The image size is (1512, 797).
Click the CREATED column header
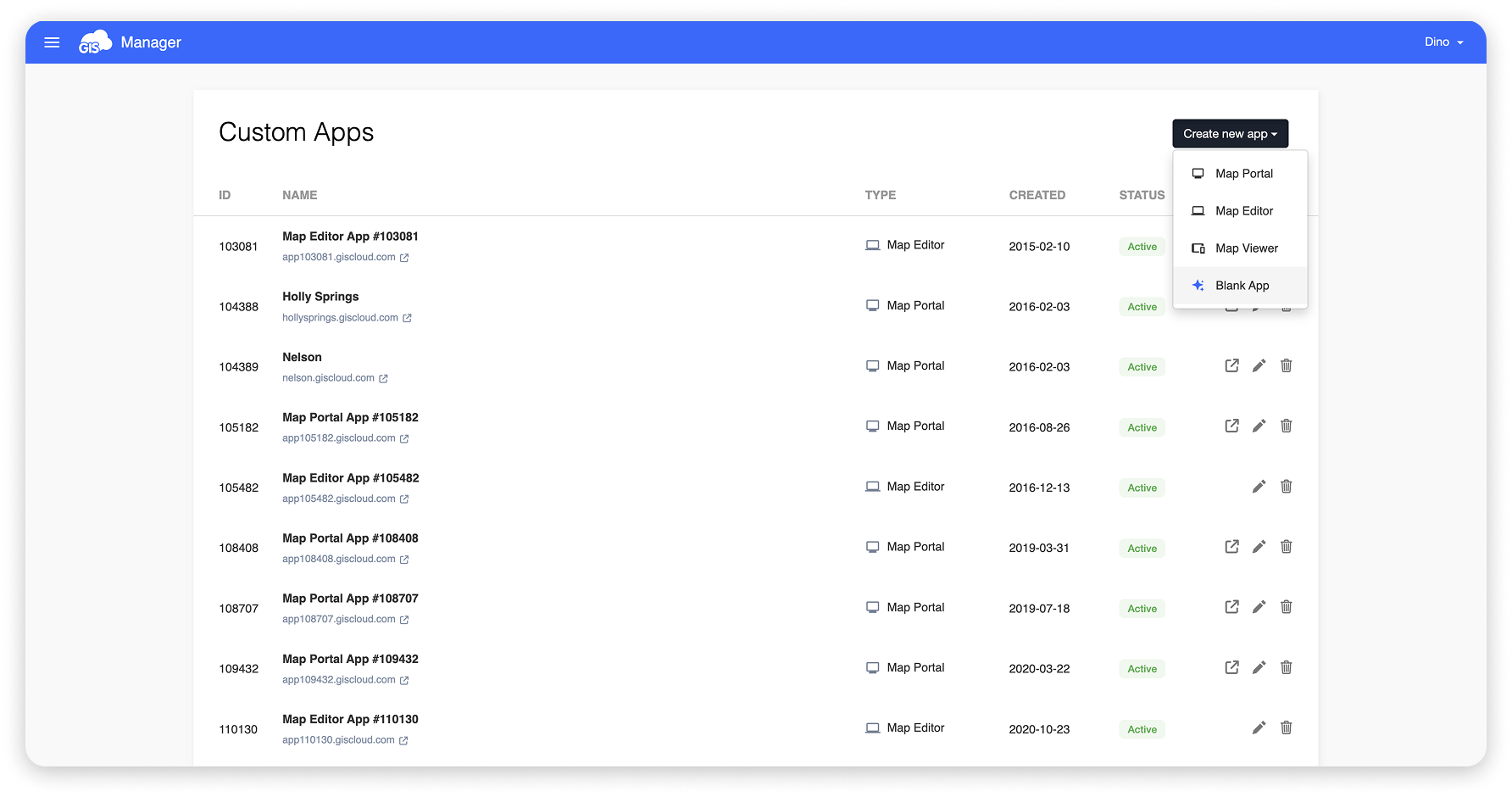[1037, 195]
